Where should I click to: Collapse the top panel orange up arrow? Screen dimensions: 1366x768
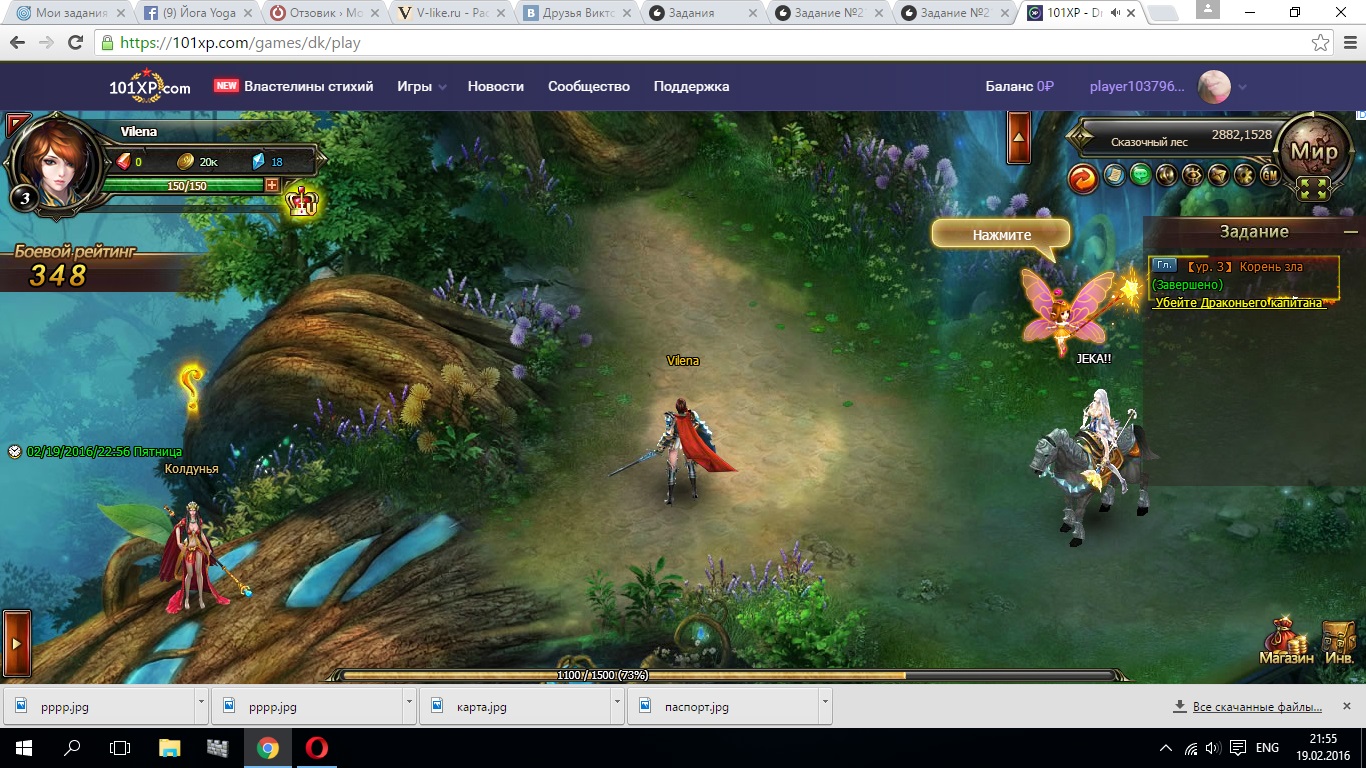pos(1019,137)
